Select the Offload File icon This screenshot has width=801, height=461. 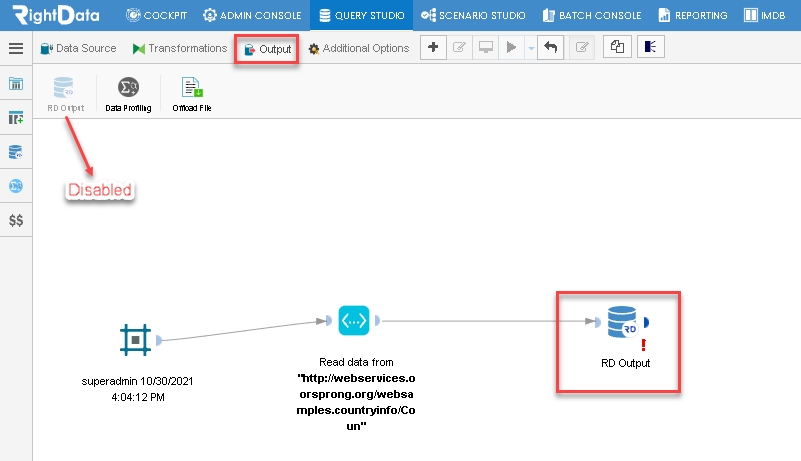(192, 87)
